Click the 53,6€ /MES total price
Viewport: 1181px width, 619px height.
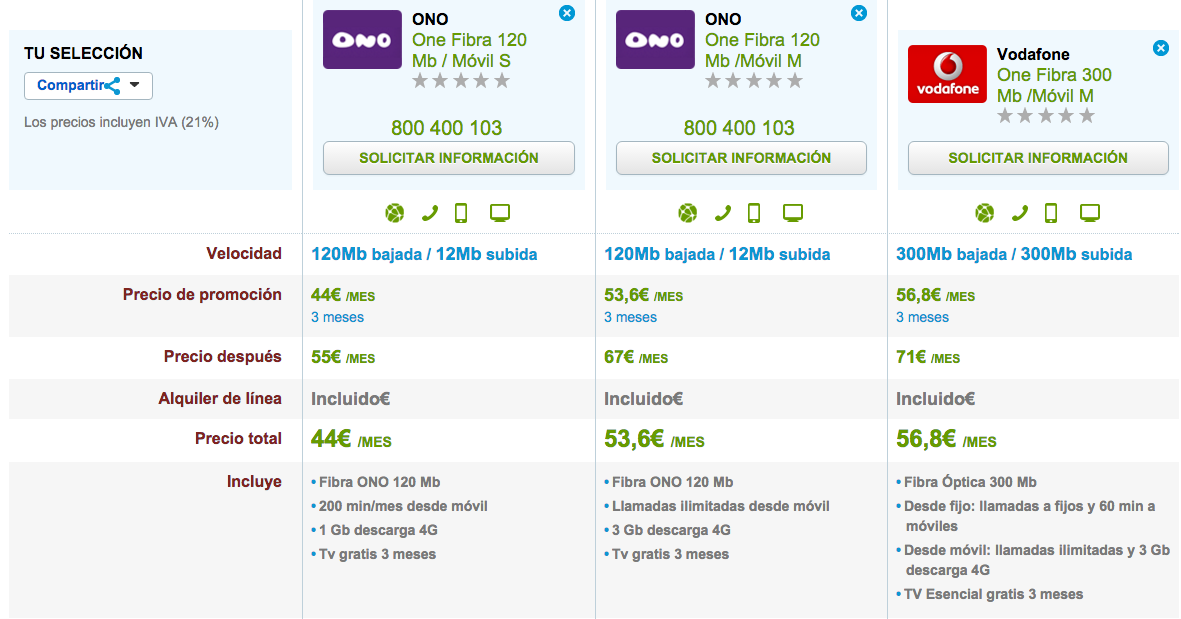[x=655, y=439]
